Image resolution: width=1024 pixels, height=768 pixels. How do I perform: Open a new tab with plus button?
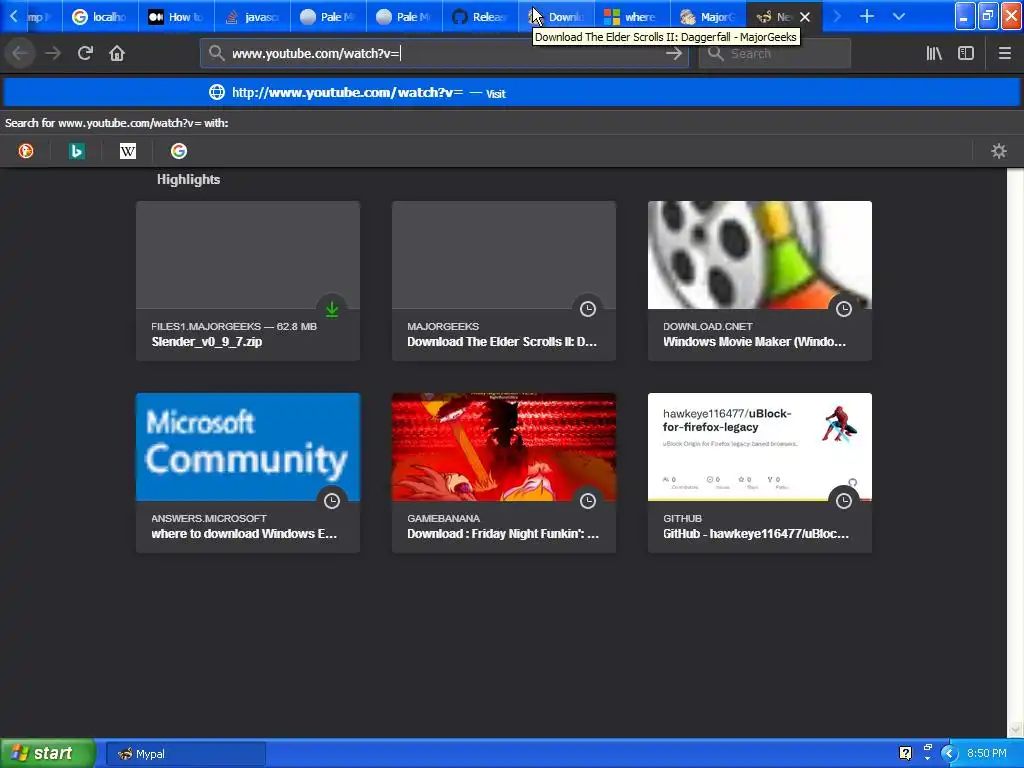pos(867,16)
